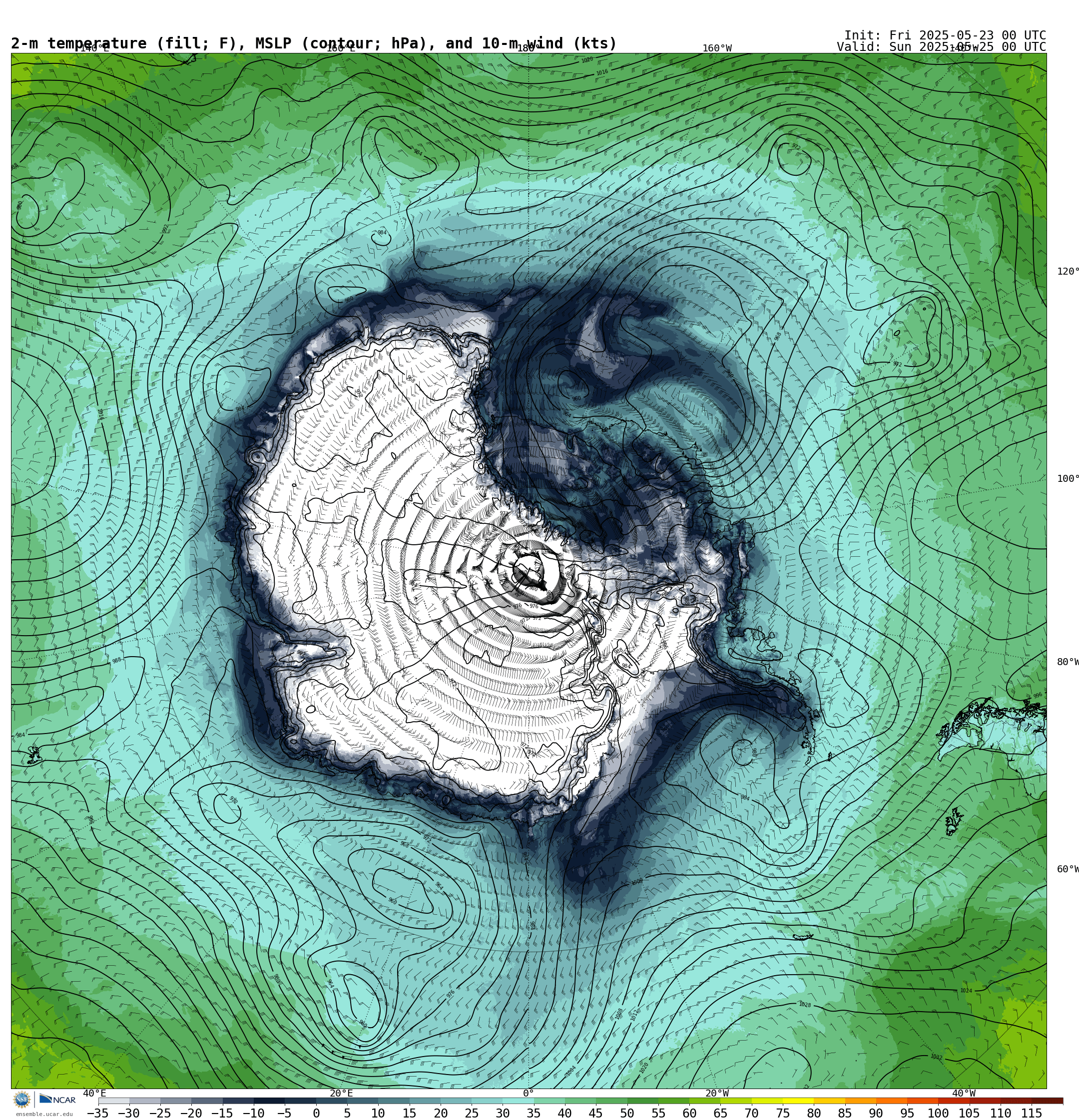Click the 'Valid: Sun 2025-05-25 00 UTC' text

pos(941,47)
